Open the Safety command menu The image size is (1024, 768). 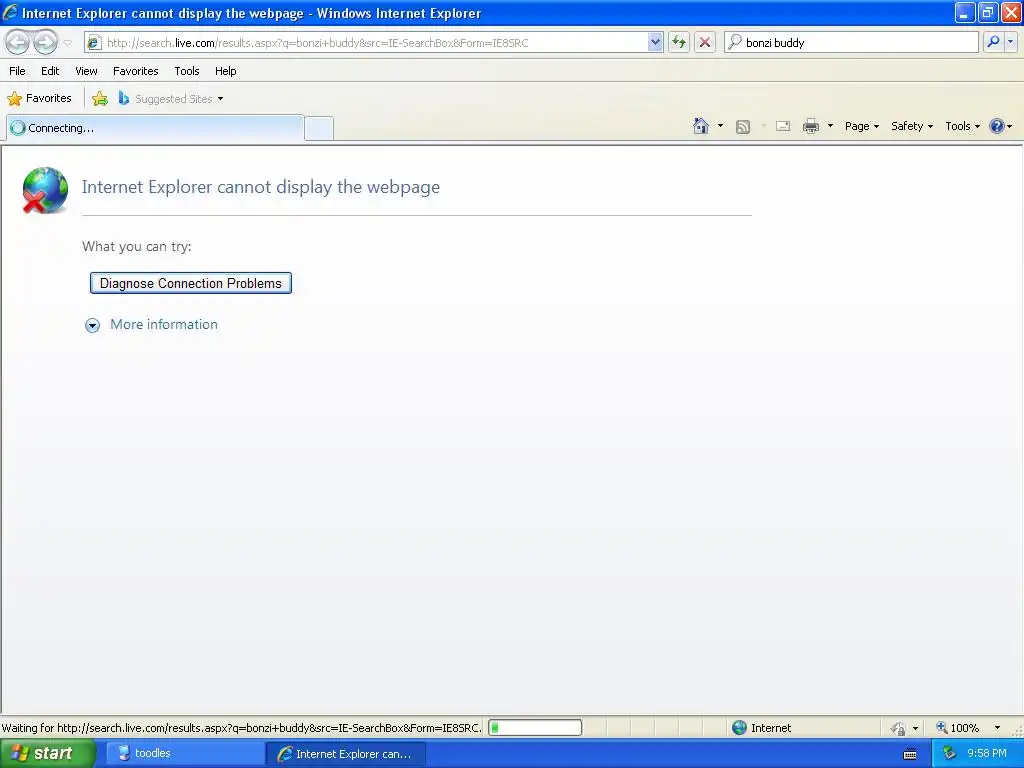[x=912, y=126]
